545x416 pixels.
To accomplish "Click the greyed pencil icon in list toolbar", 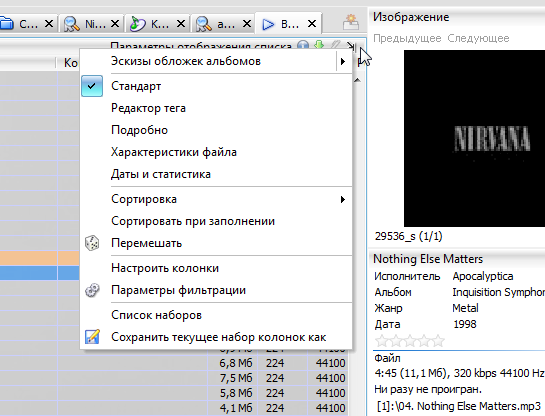I will coord(335,45).
